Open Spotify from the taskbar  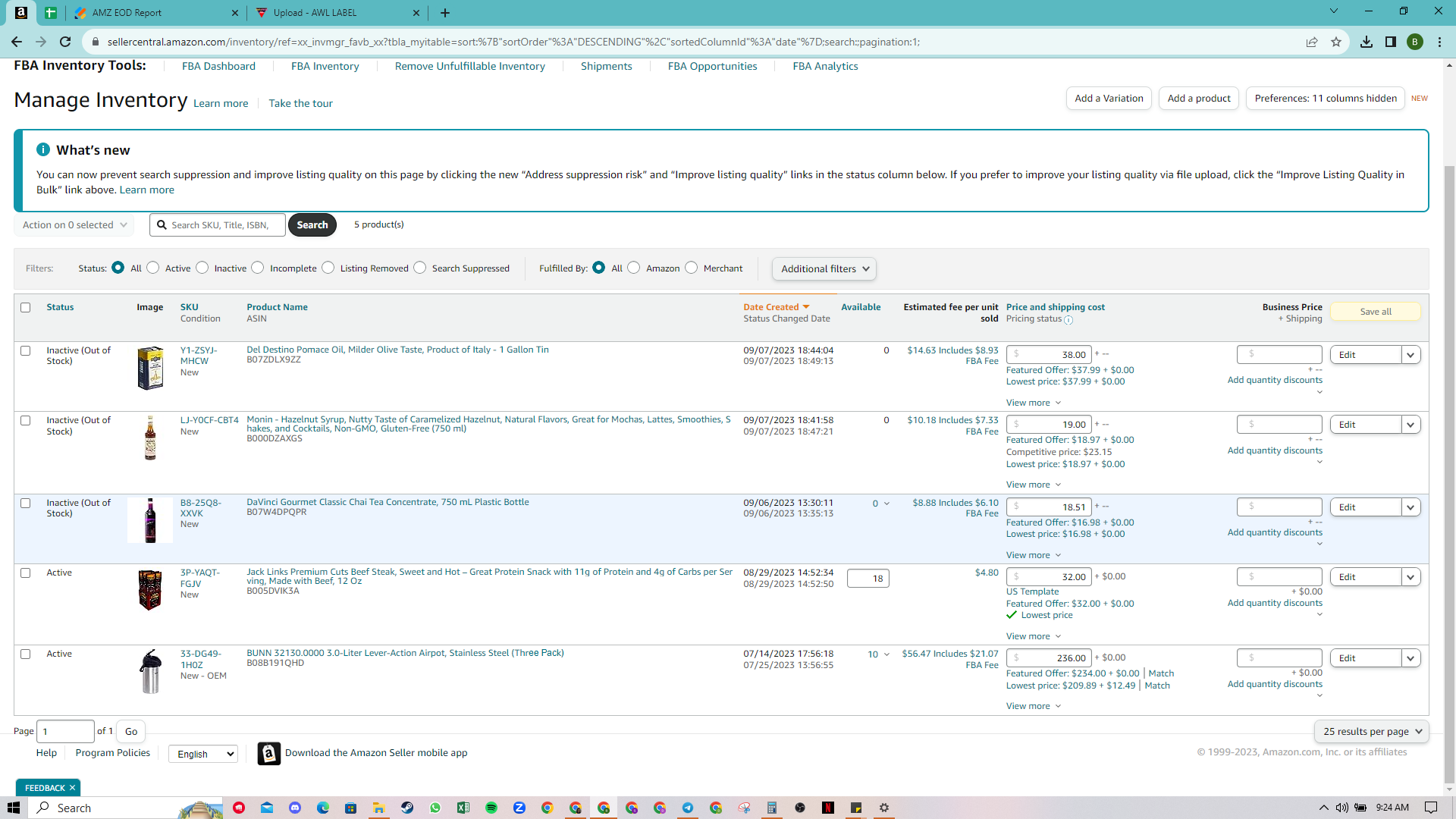[491, 808]
